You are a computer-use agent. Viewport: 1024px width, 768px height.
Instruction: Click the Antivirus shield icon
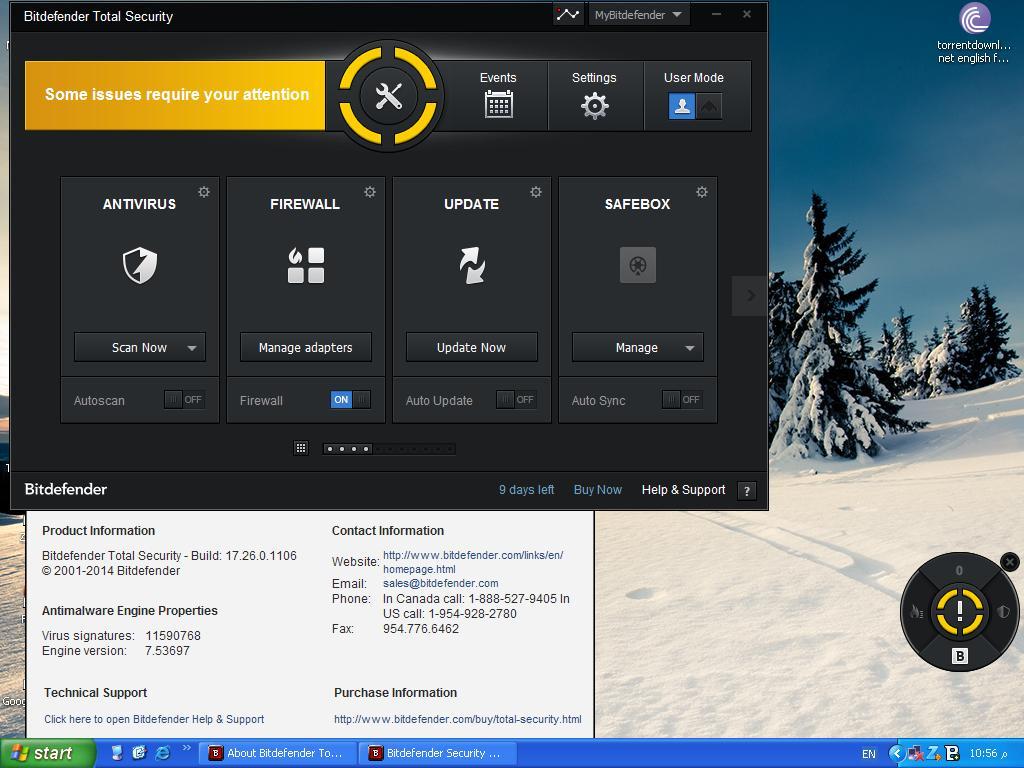tap(140, 265)
